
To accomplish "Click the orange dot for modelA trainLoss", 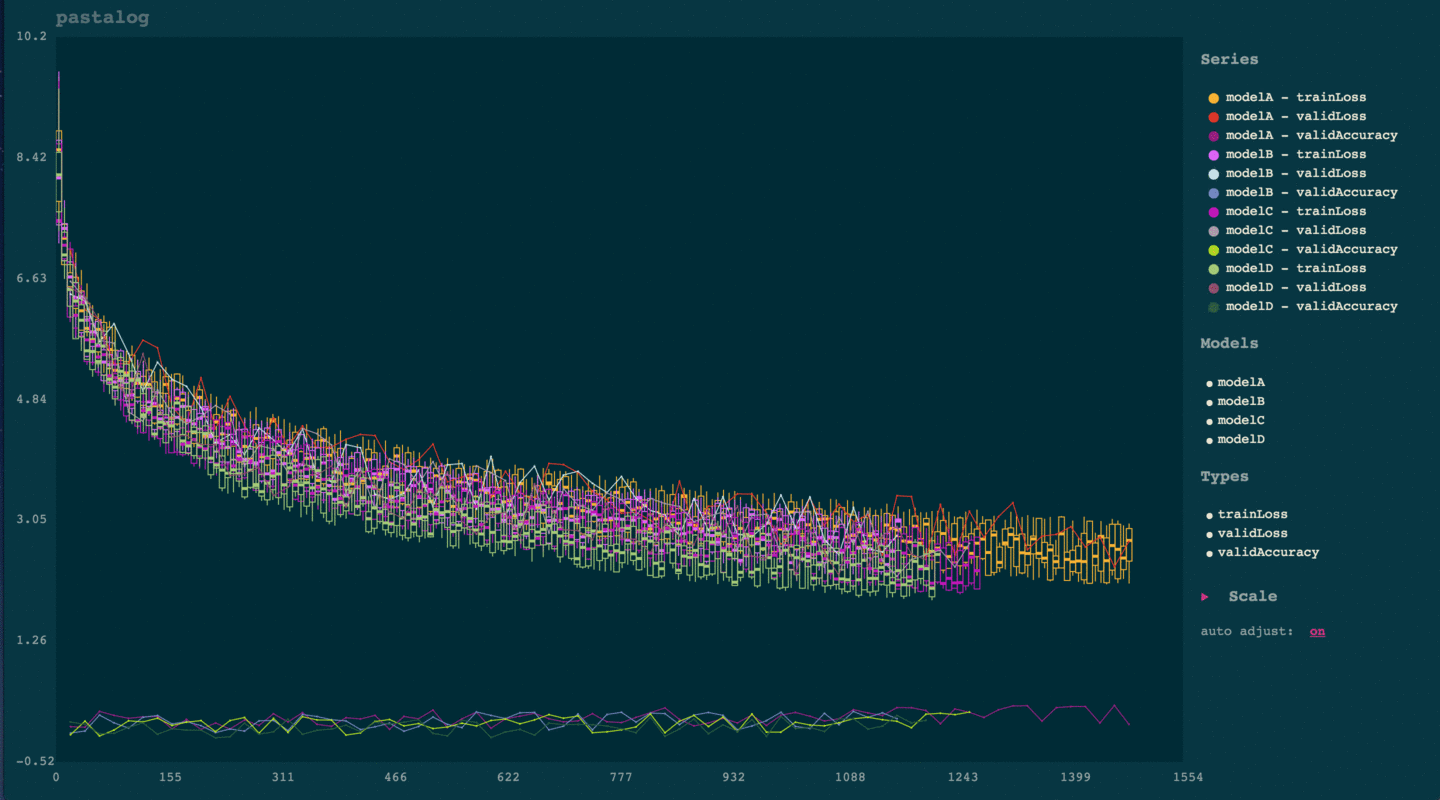I will [x=1213, y=98].
